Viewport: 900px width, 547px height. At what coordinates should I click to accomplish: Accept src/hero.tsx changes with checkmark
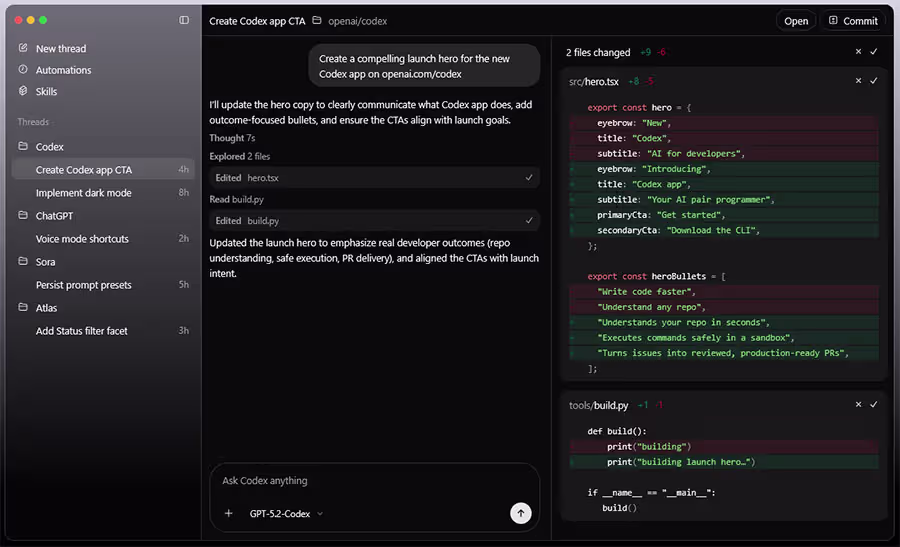(874, 81)
